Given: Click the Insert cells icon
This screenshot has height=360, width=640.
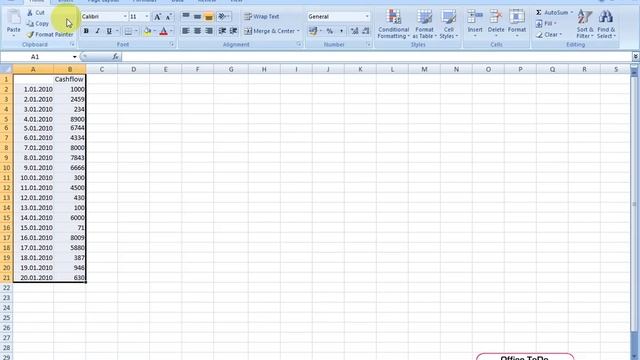Looking at the screenshot, I should [x=475, y=17].
